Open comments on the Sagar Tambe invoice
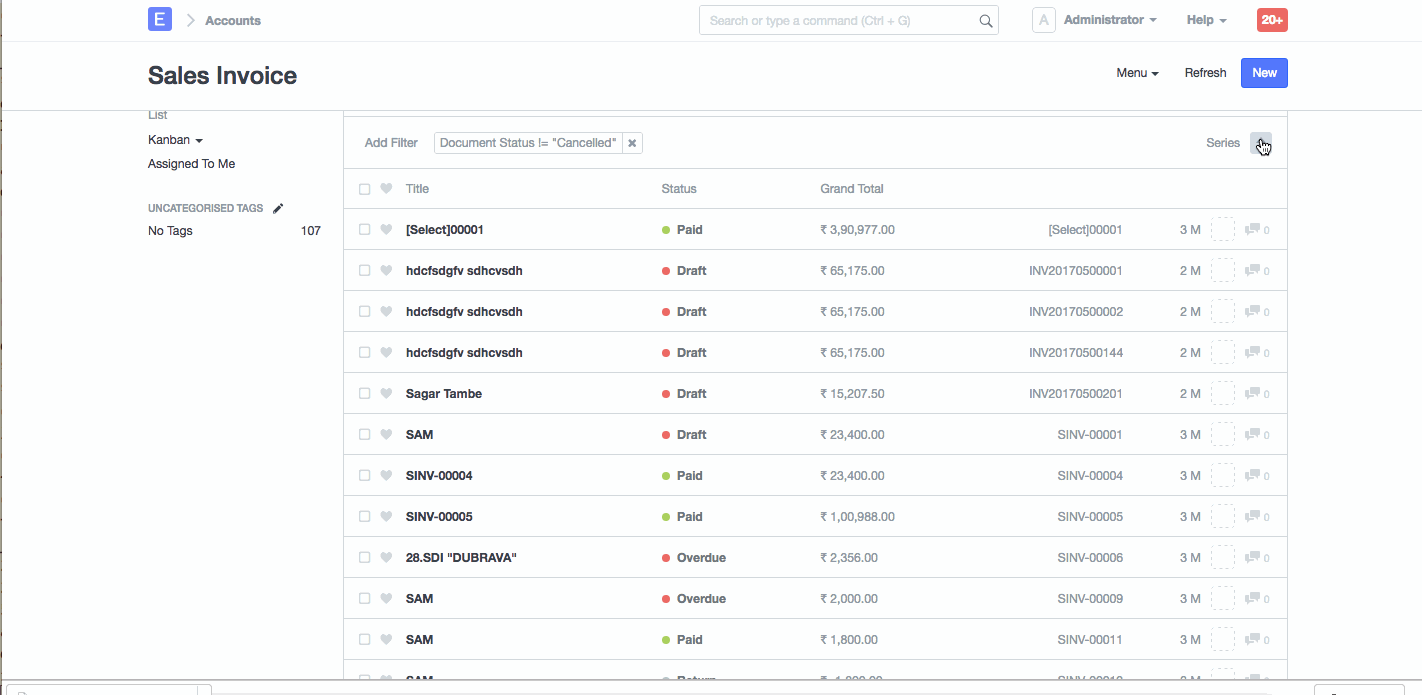The image size is (1422, 695). point(1252,393)
